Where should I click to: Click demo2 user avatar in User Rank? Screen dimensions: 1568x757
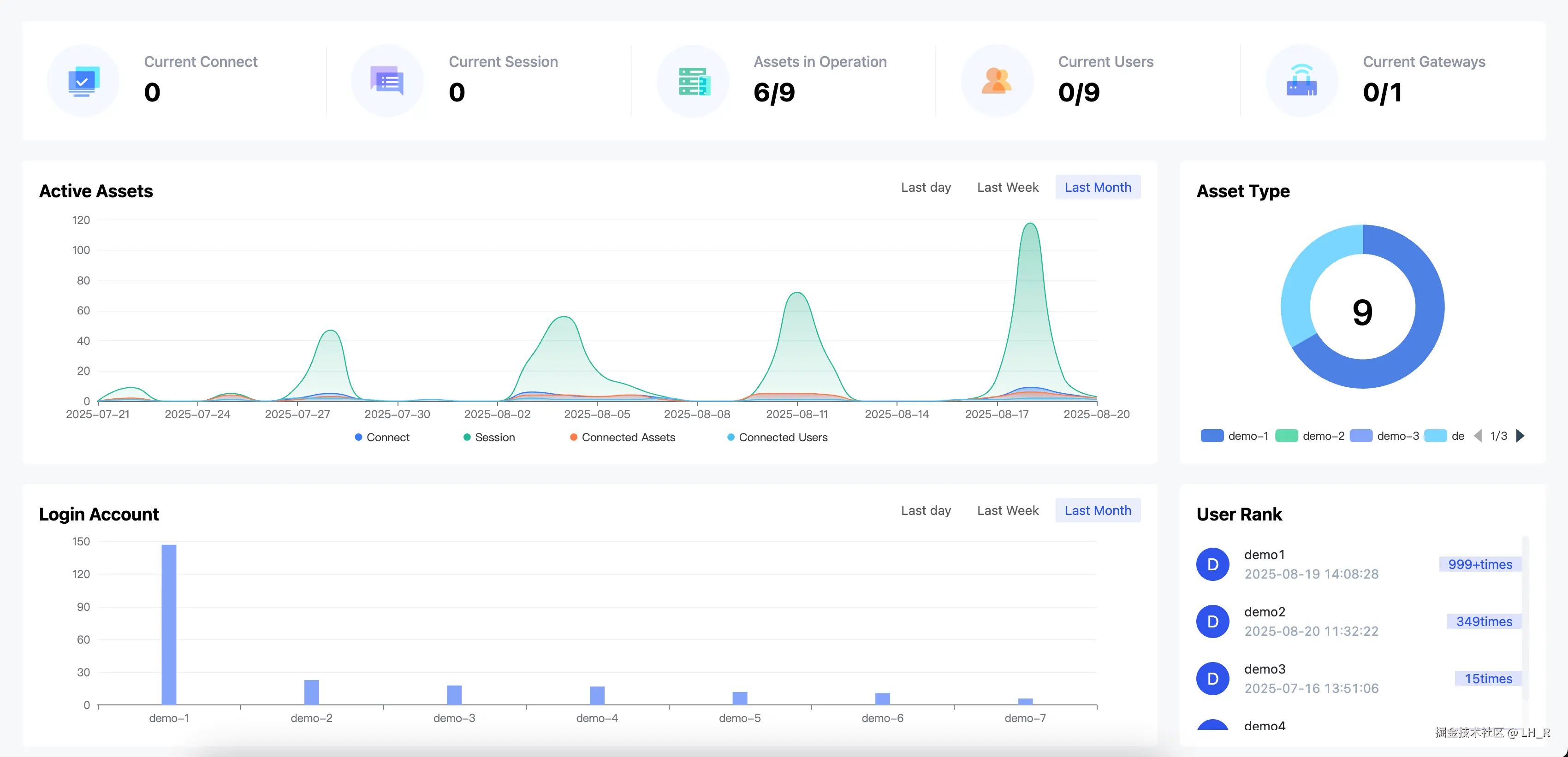(x=1212, y=621)
